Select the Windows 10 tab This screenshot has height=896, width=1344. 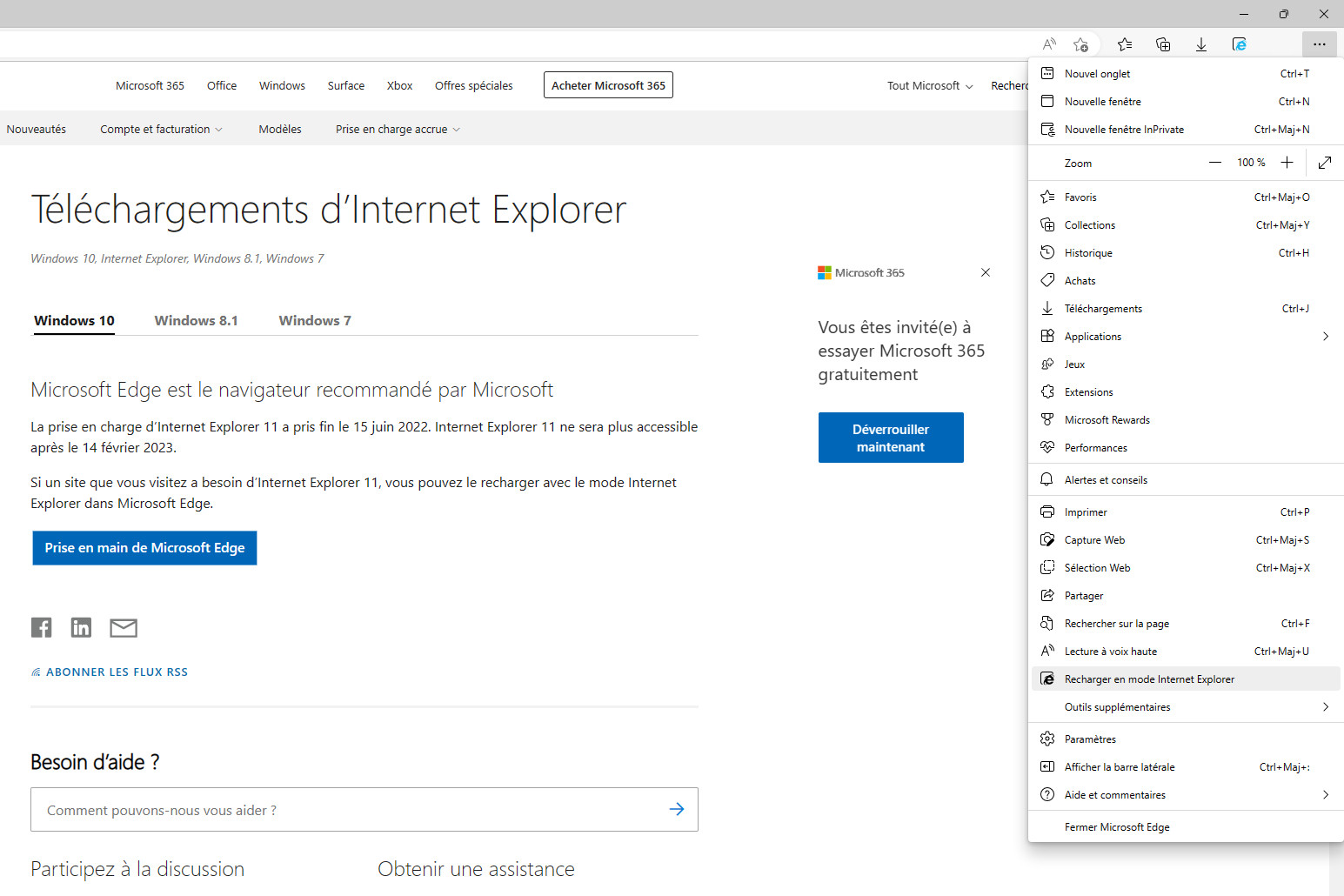point(74,321)
